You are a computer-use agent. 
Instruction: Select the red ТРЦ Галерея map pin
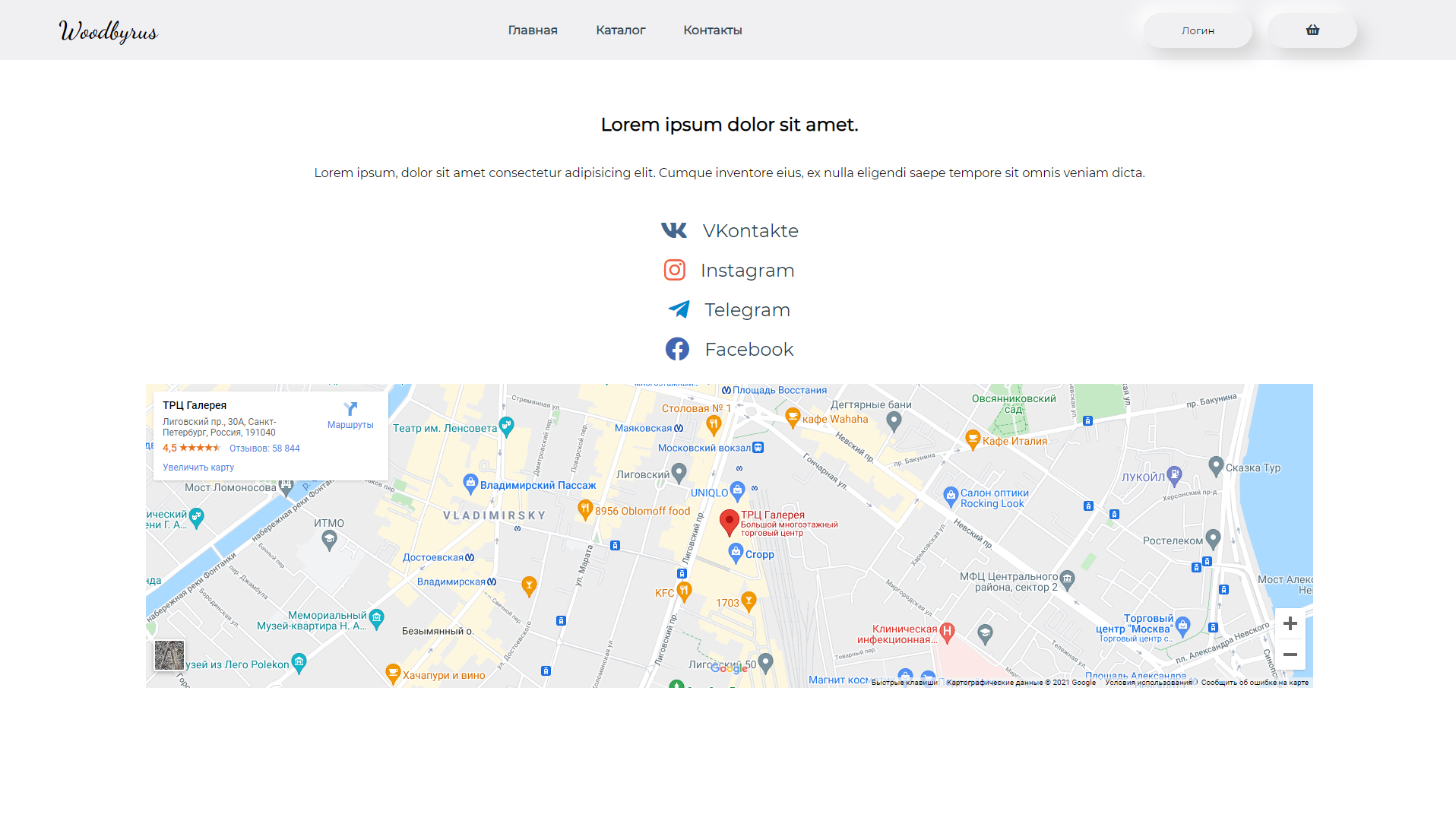tap(730, 522)
